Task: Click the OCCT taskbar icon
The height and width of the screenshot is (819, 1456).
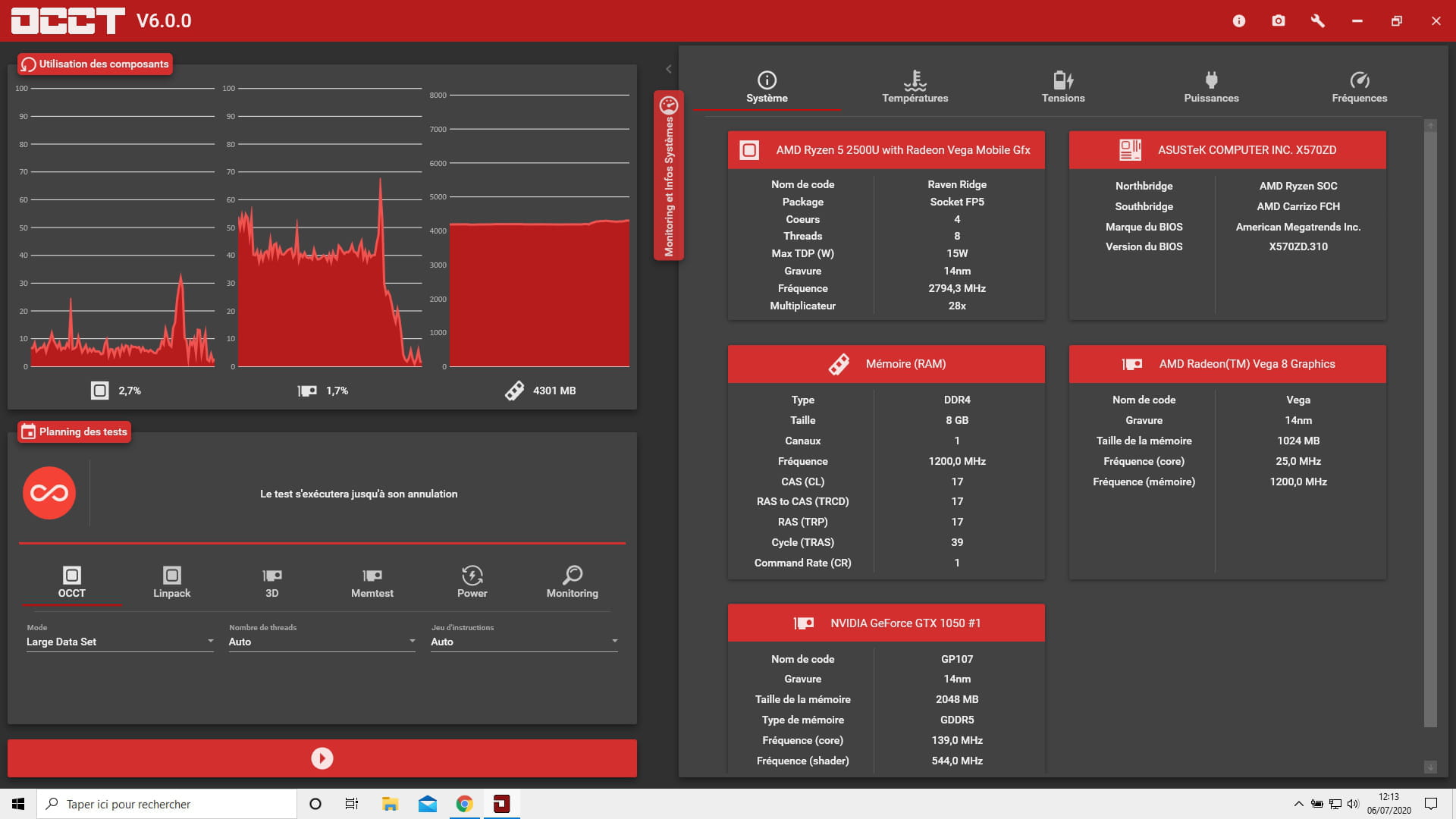Action: (x=502, y=804)
